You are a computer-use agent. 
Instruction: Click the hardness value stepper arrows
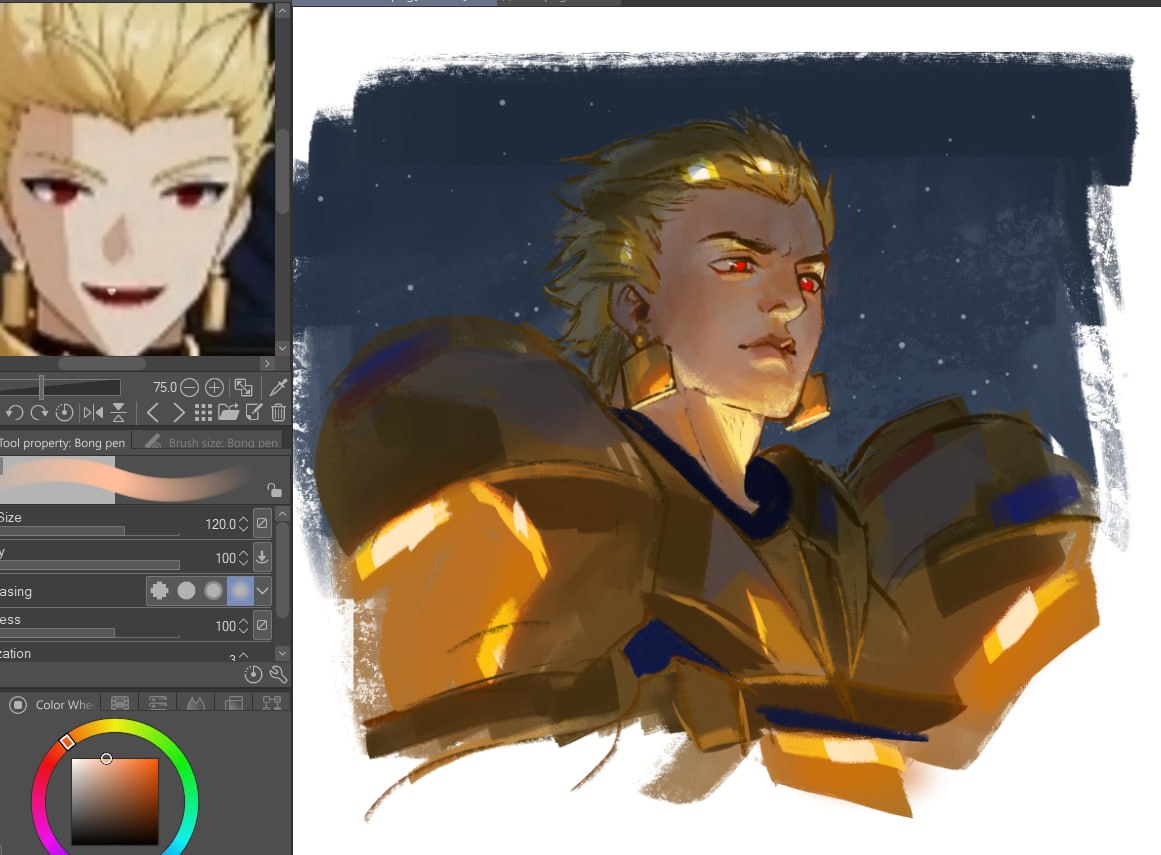(x=243, y=626)
